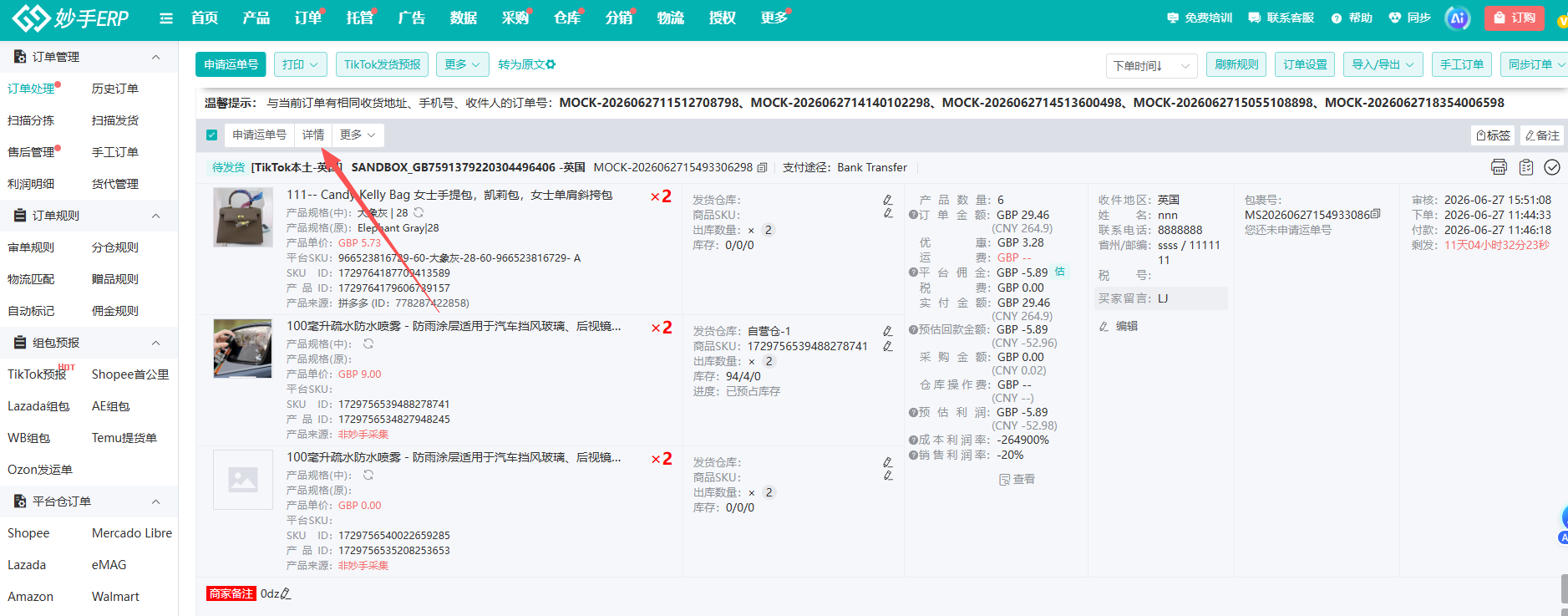The height and width of the screenshot is (616, 1568).
Task: Open the AI assistant icon
Action: [1458, 18]
